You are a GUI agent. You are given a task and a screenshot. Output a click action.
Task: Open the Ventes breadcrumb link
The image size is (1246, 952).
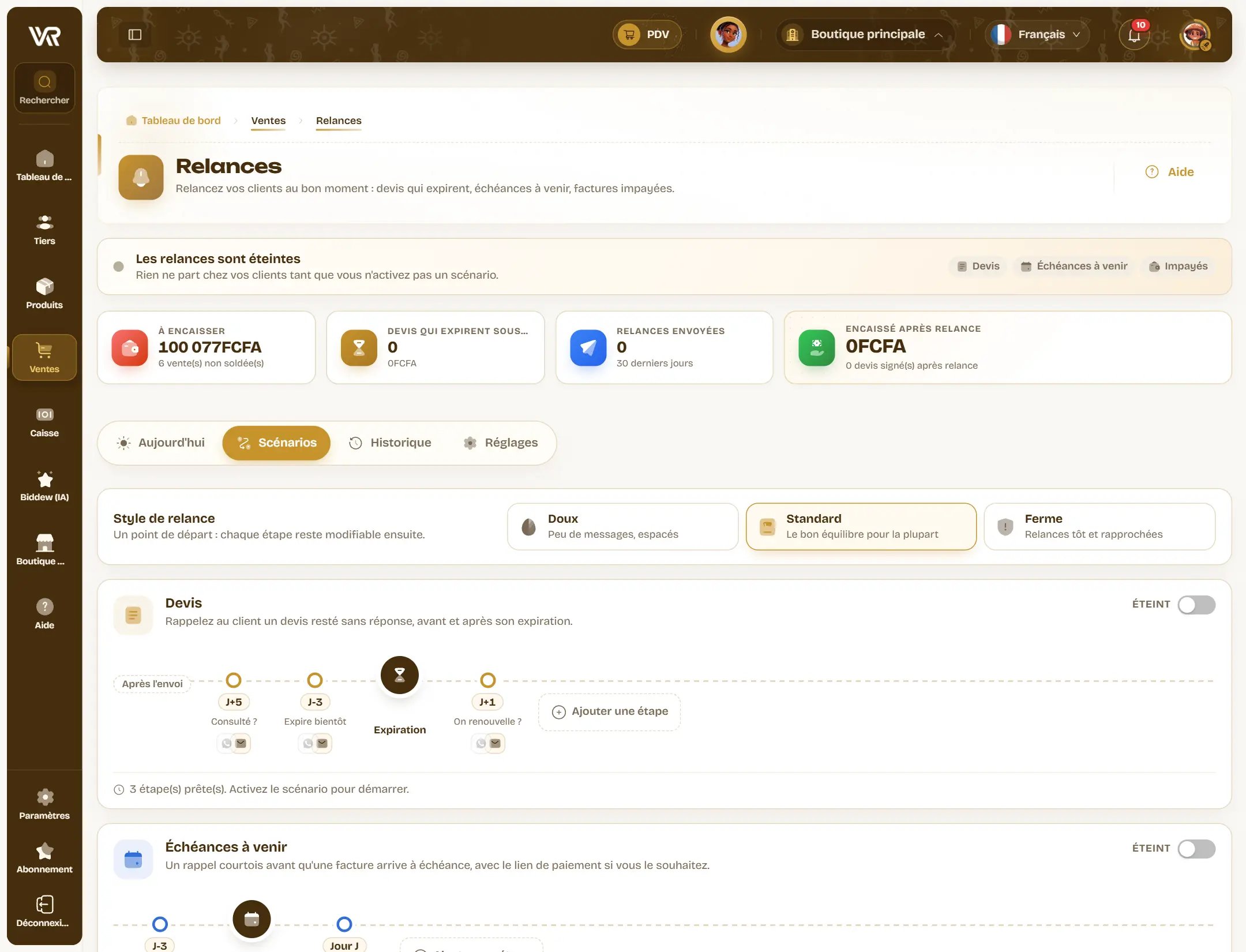coord(268,121)
